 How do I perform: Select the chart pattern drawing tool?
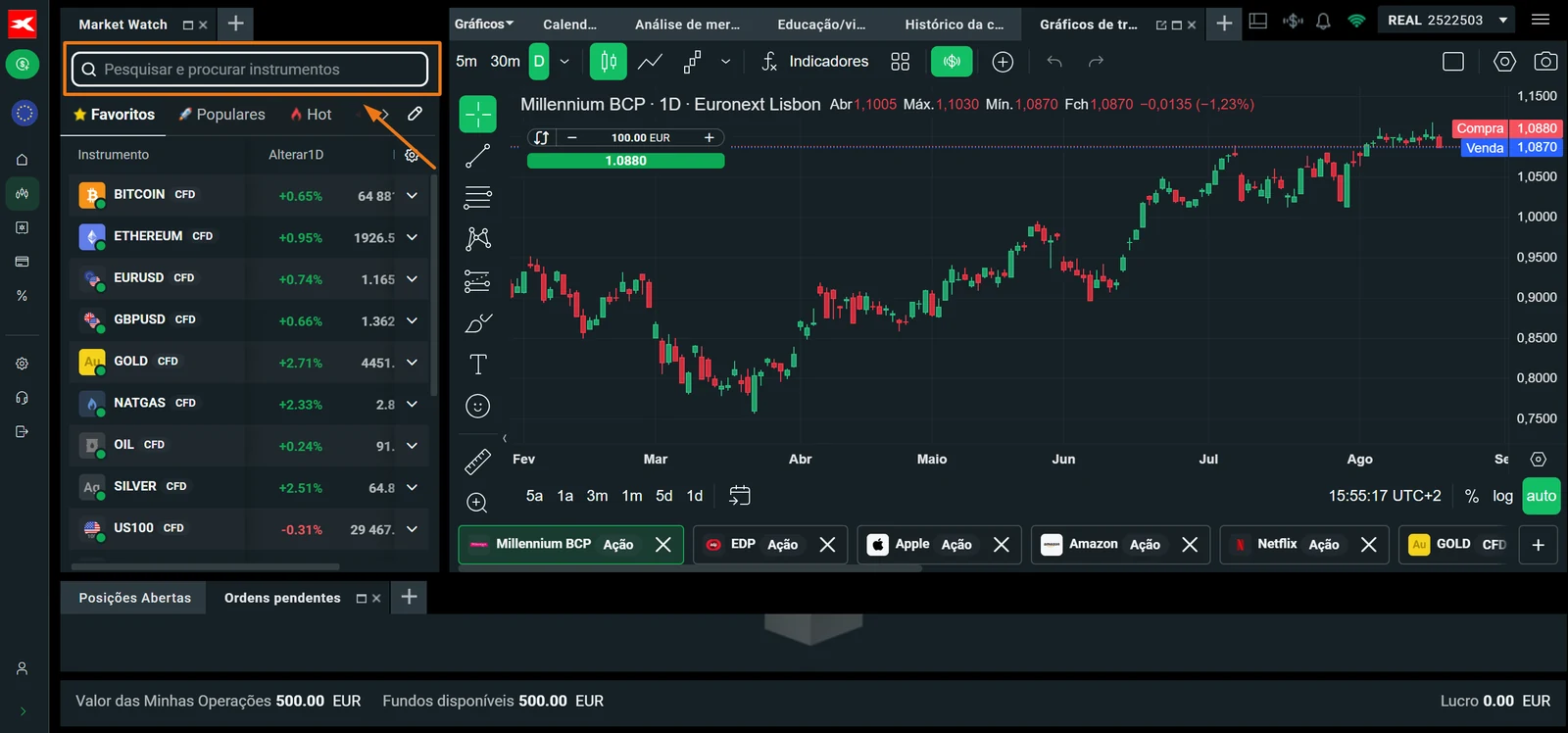pyautogui.click(x=478, y=238)
